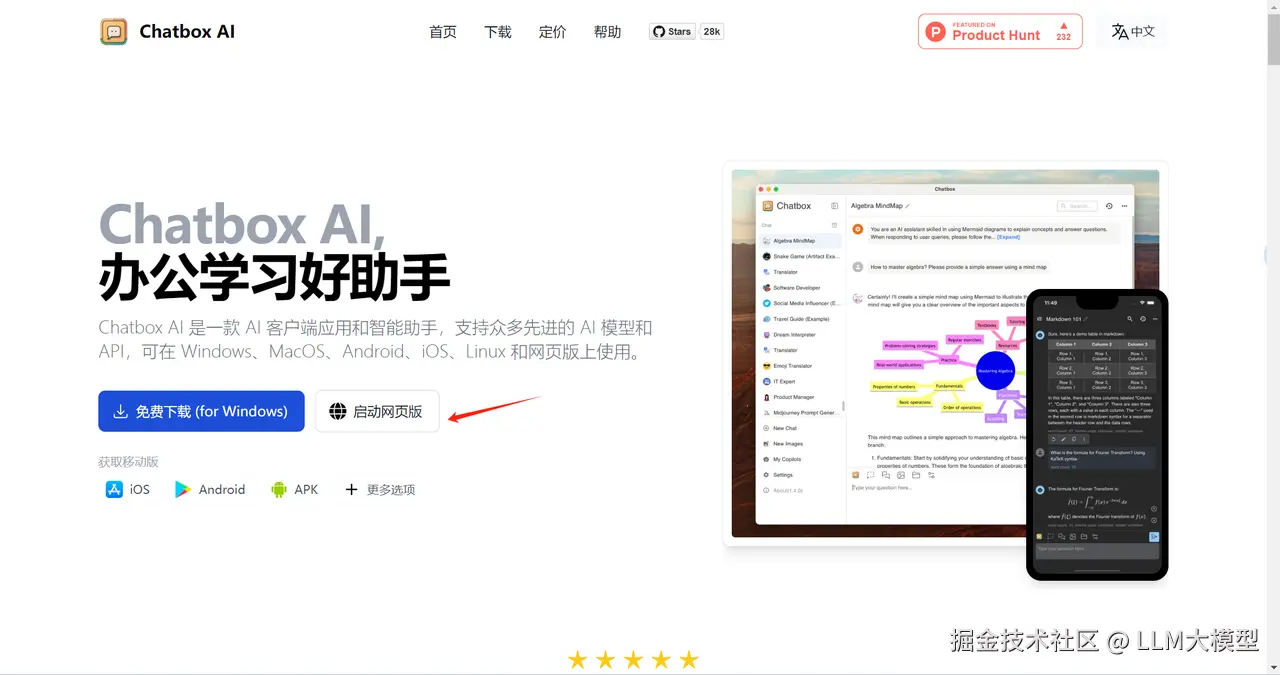
Task: Open the three-dot menu in desktop preview header
Action: pyautogui.click(x=1125, y=206)
